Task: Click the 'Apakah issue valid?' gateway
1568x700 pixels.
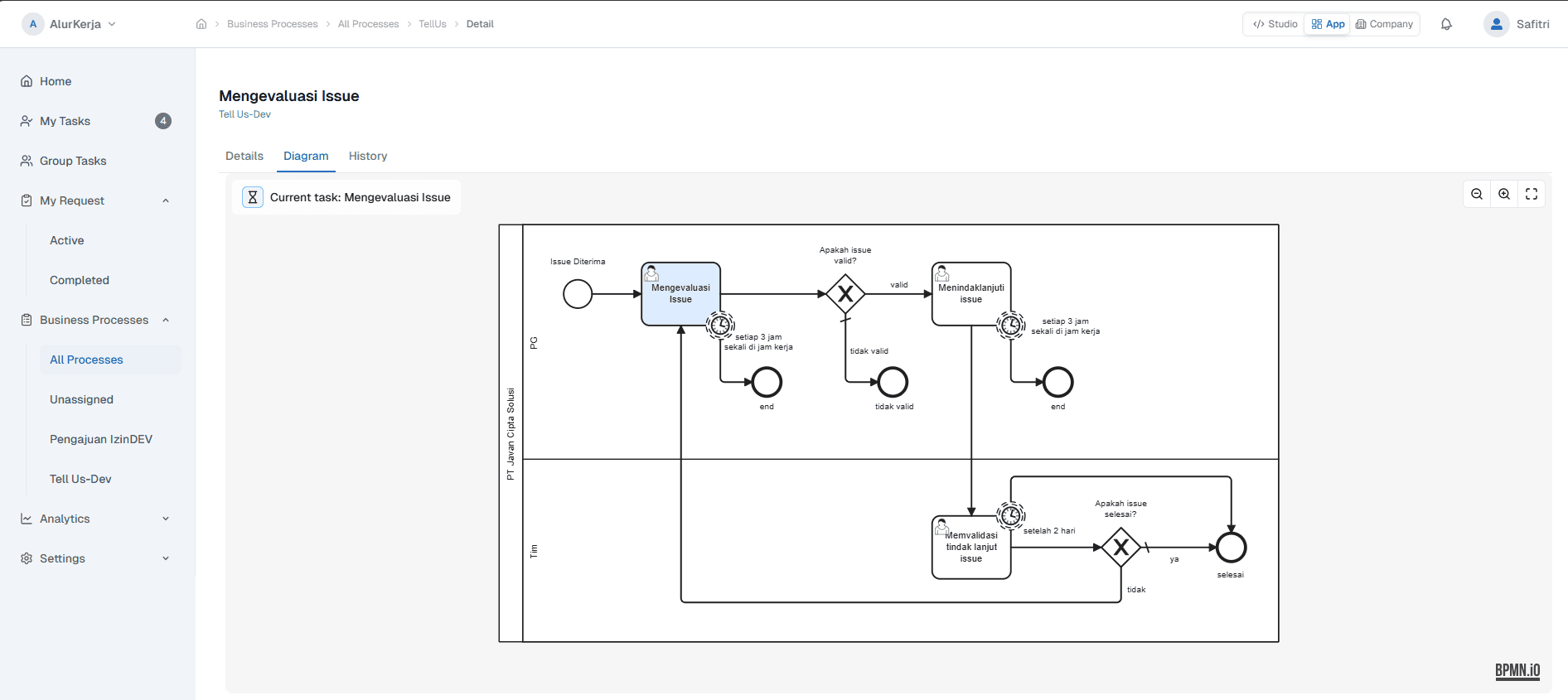Action: point(845,294)
